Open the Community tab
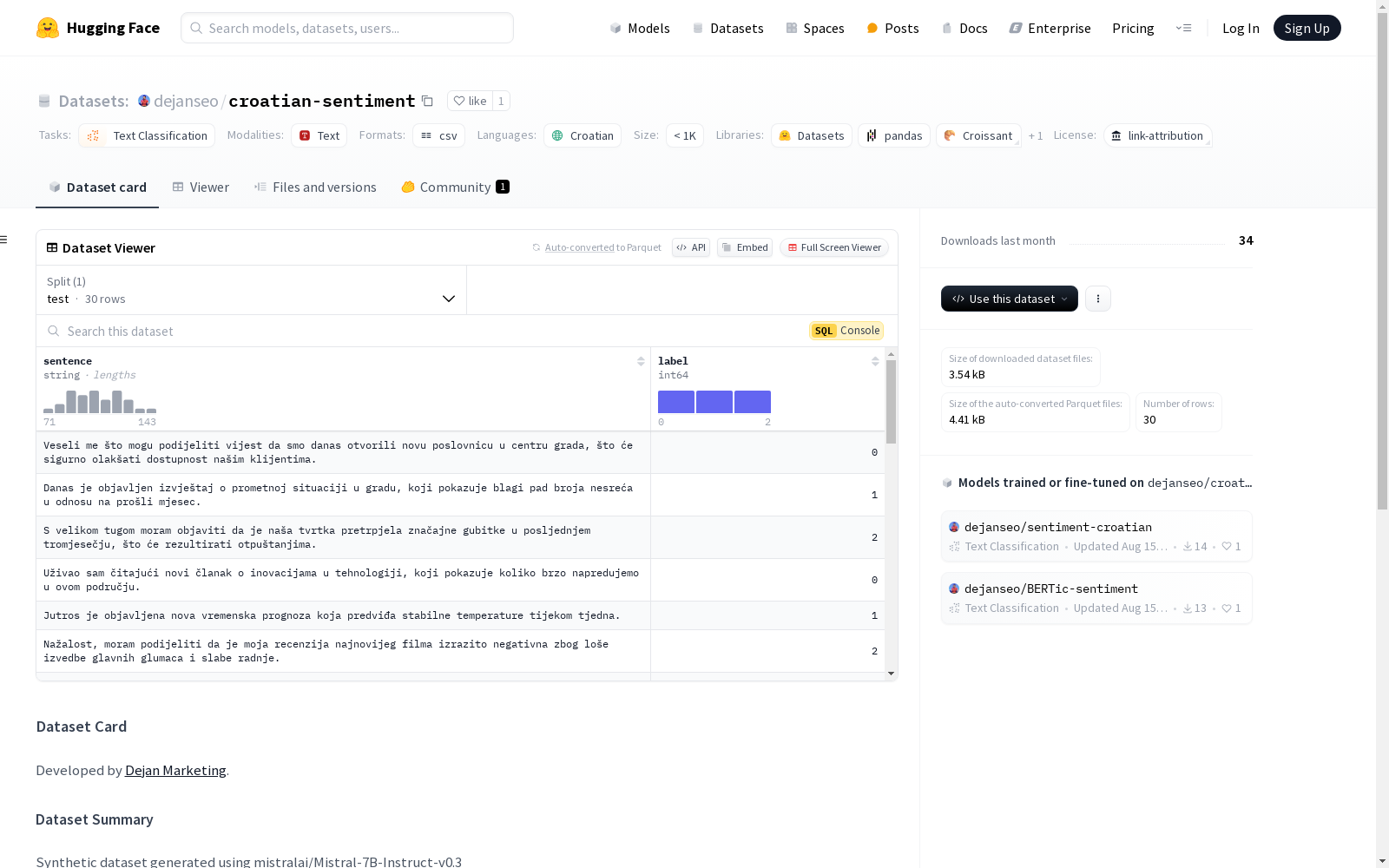Screen dimensions: 1389x868 [455, 187]
